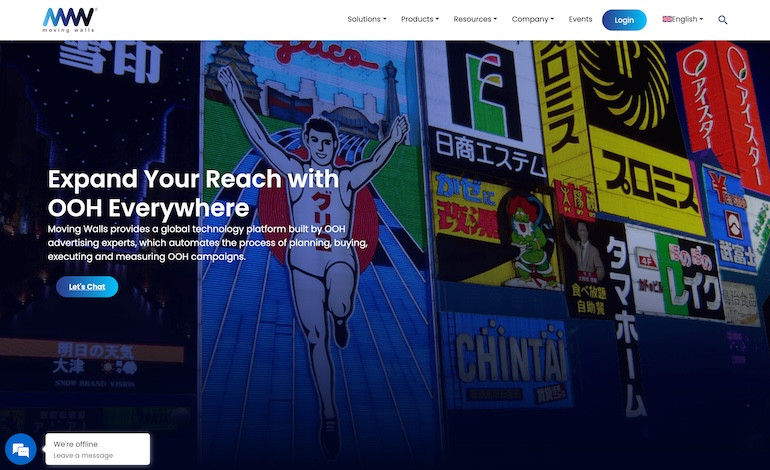
Task: Click the 'Leave a message' chat box
Action: pyautogui.click(x=98, y=449)
